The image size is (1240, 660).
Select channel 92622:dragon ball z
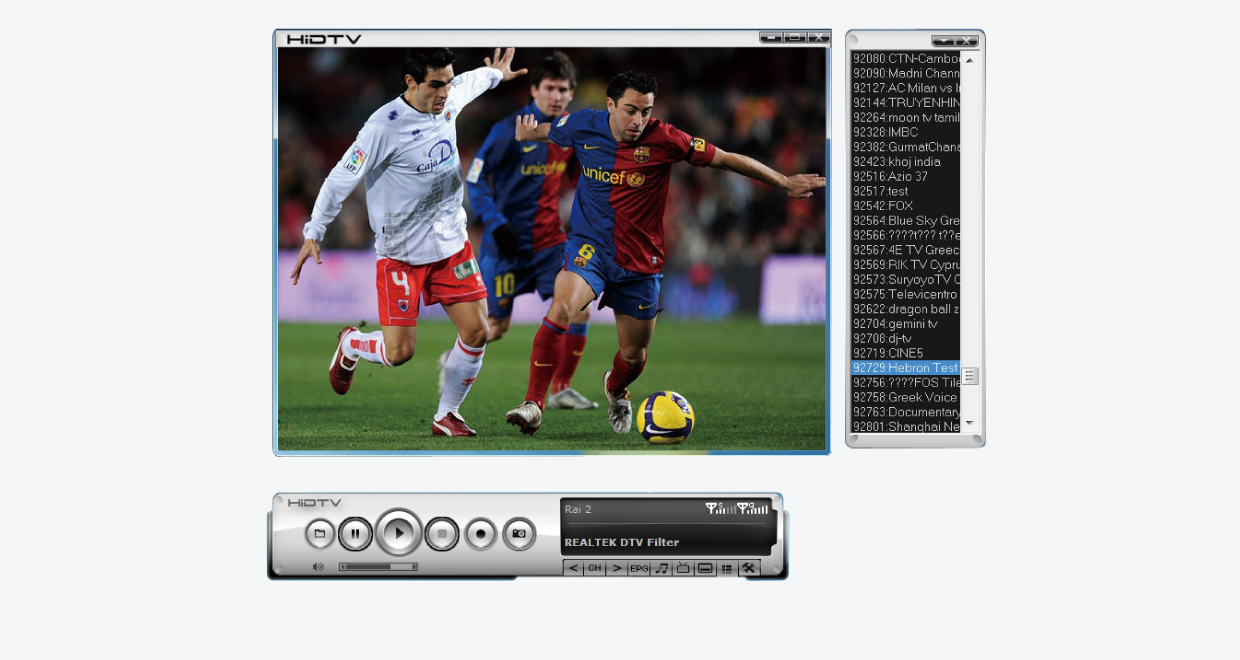(x=906, y=309)
